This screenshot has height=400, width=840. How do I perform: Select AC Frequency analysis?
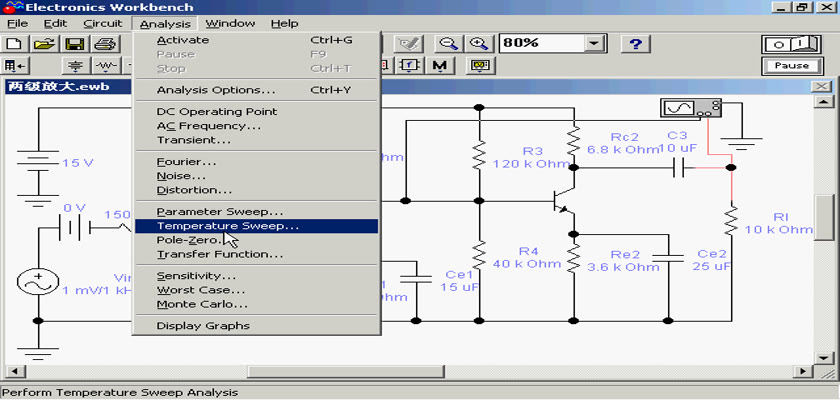click(x=257, y=126)
